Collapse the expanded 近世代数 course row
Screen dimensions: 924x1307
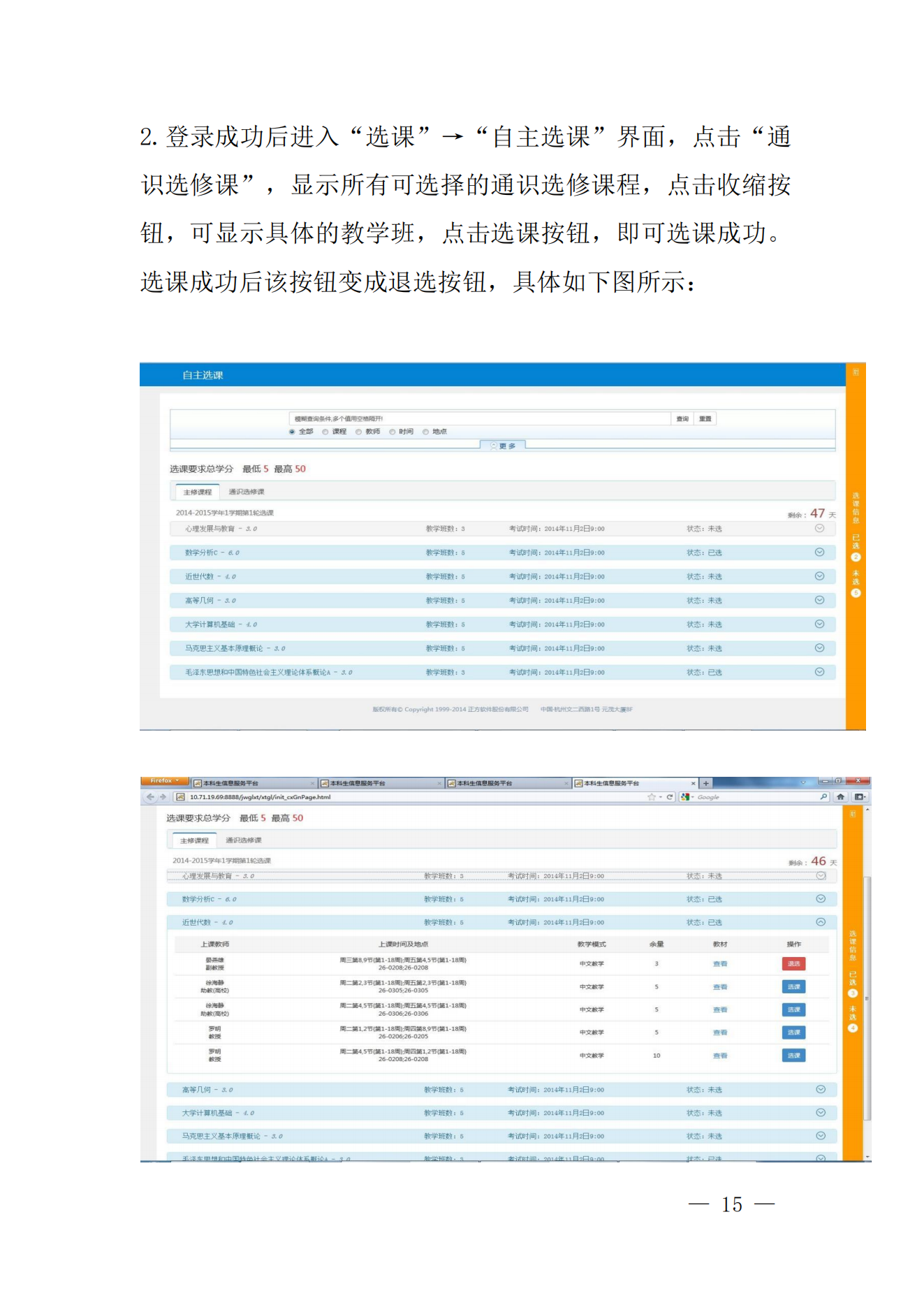pos(821,922)
